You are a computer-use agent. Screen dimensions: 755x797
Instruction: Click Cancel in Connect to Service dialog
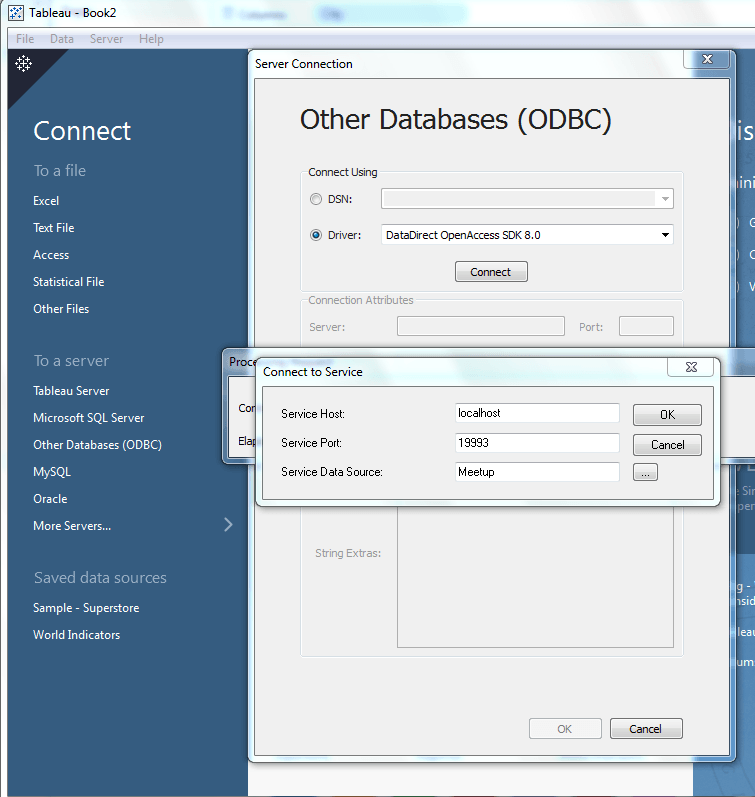point(667,444)
